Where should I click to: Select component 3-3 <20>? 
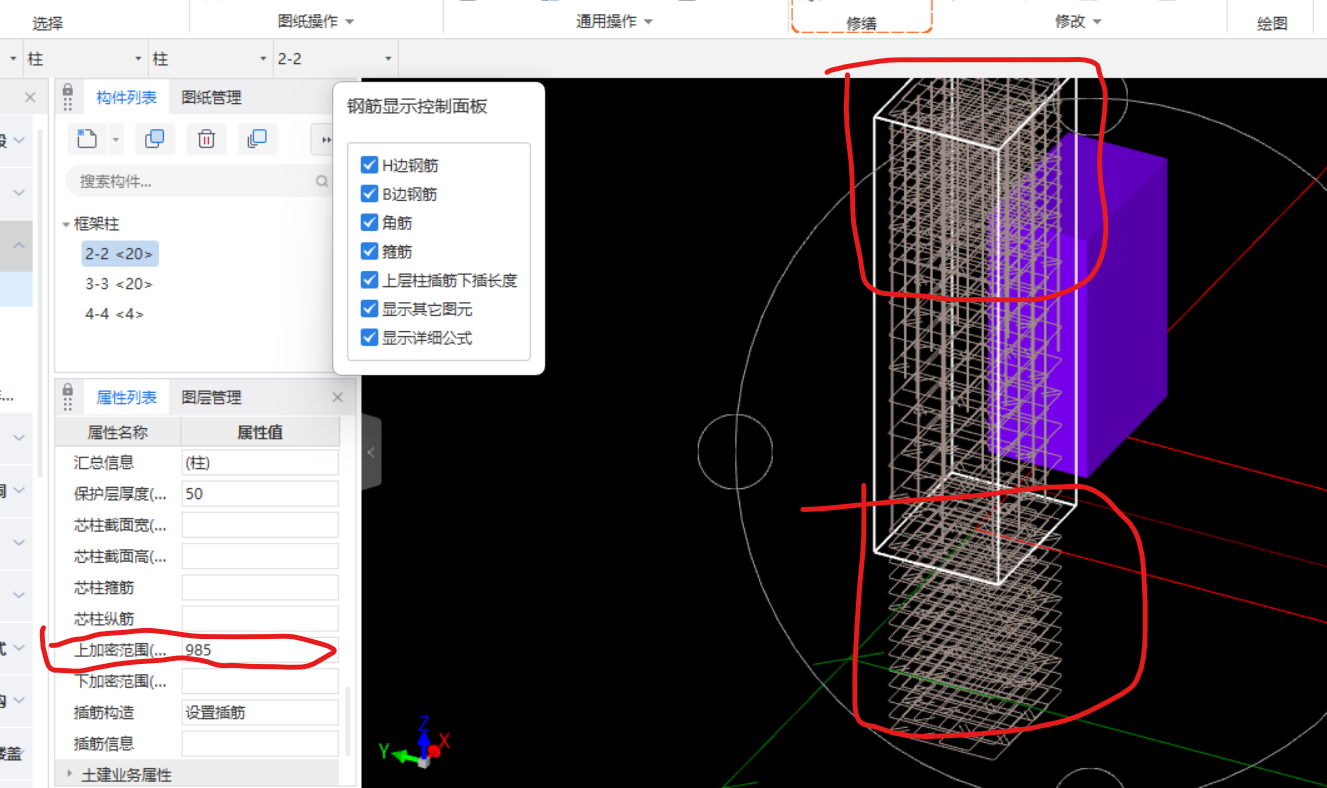click(x=119, y=284)
